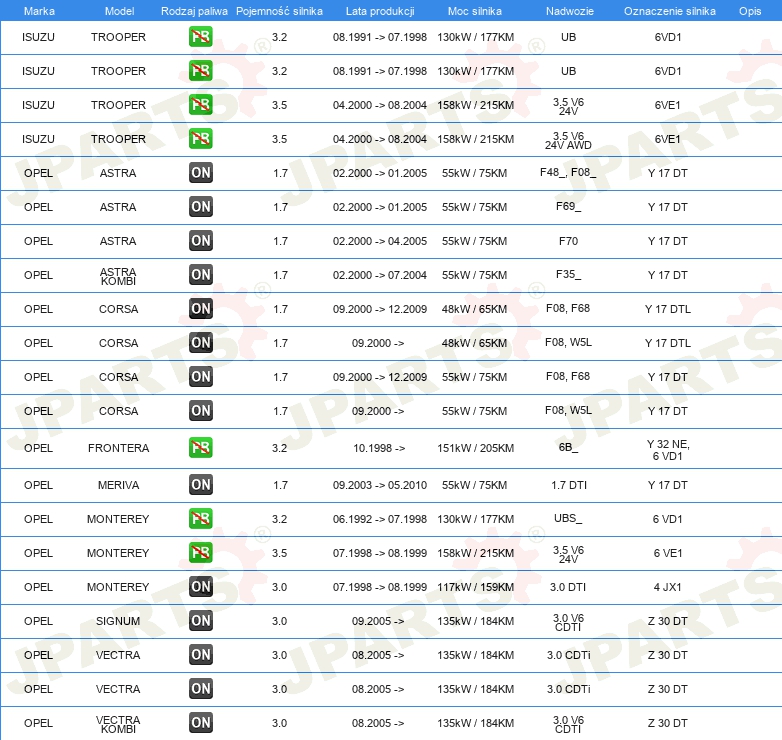Viewport: 782px width, 740px height.
Task: Click production years 02.2000 -> 04.2005
Action: point(380,241)
